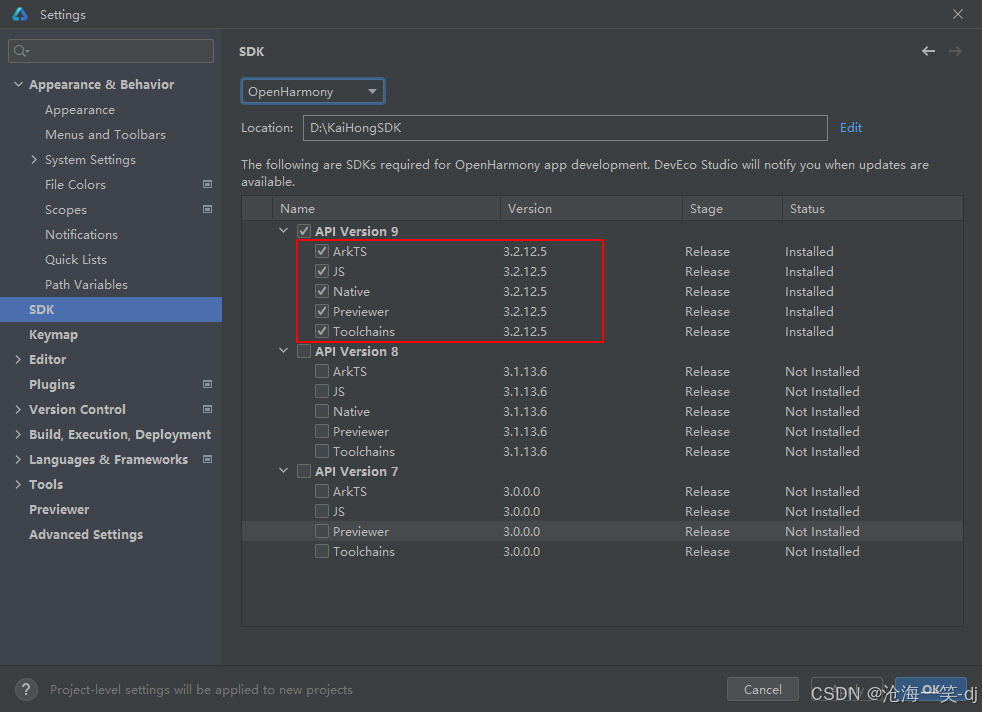Collapse the API Version 7 group
This screenshot has height=712, width=982.
click(284, 472)
